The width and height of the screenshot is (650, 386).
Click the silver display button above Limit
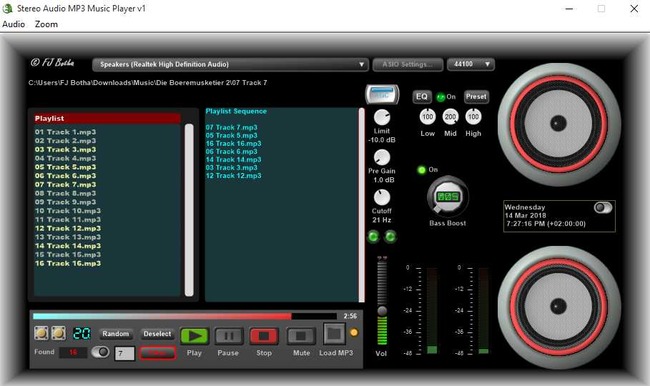point(382,95)
